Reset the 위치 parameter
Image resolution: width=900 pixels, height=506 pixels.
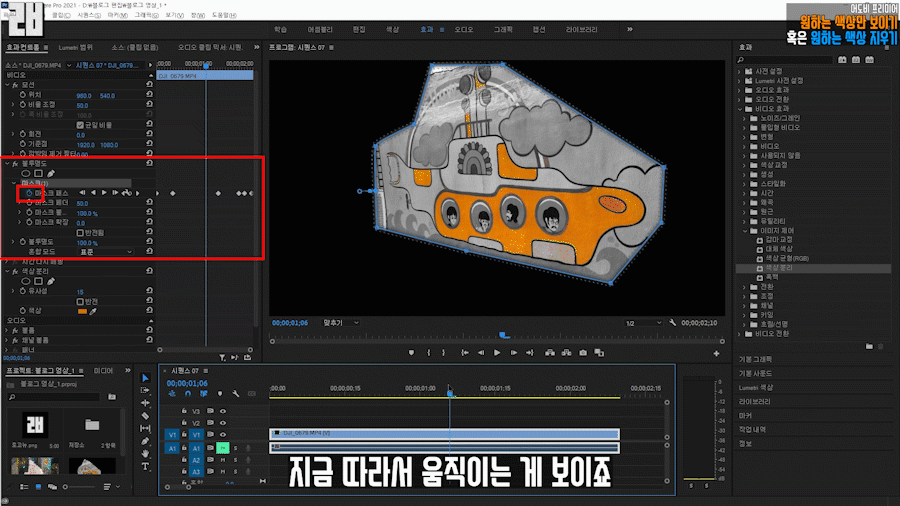point(149,94)
